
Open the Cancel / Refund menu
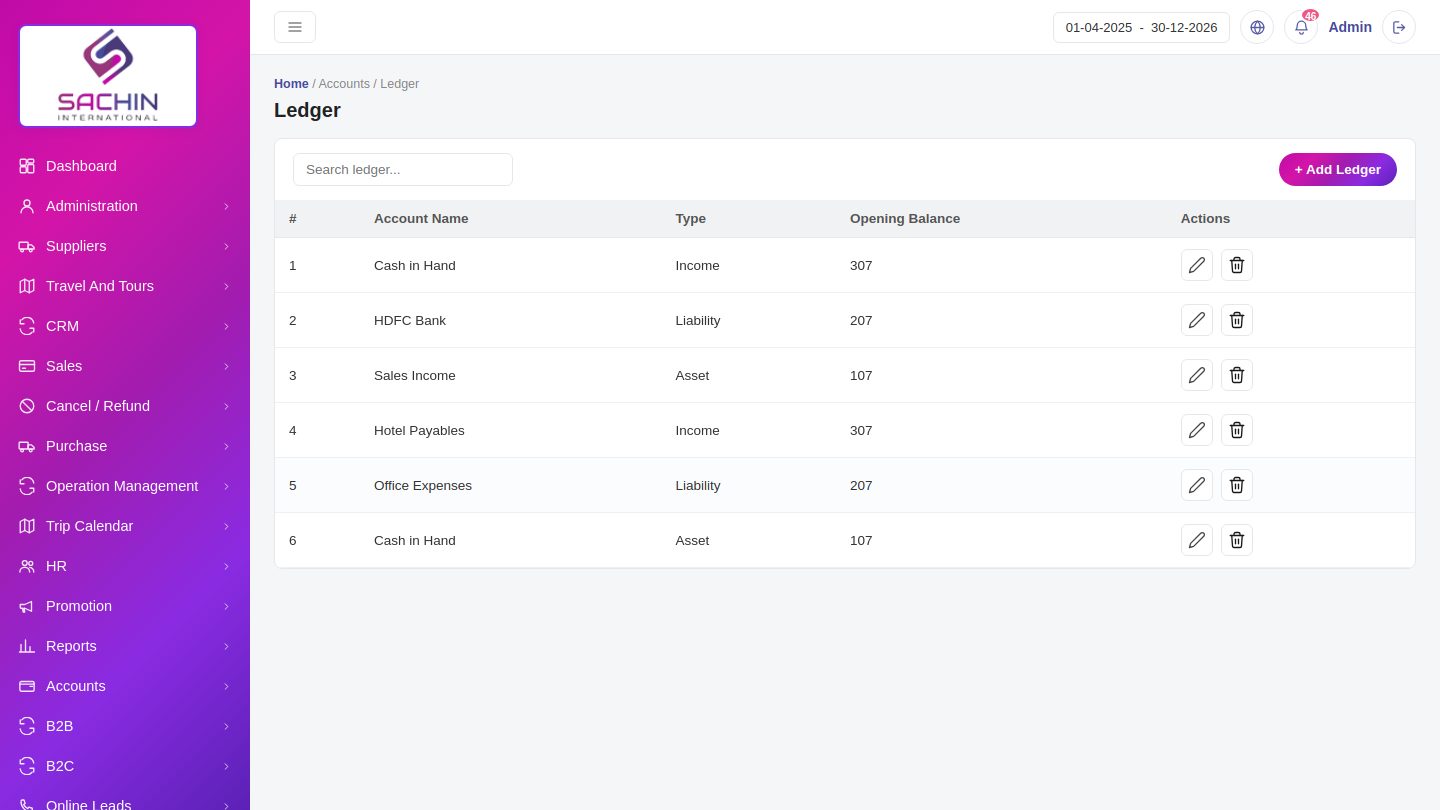(125, 406)
